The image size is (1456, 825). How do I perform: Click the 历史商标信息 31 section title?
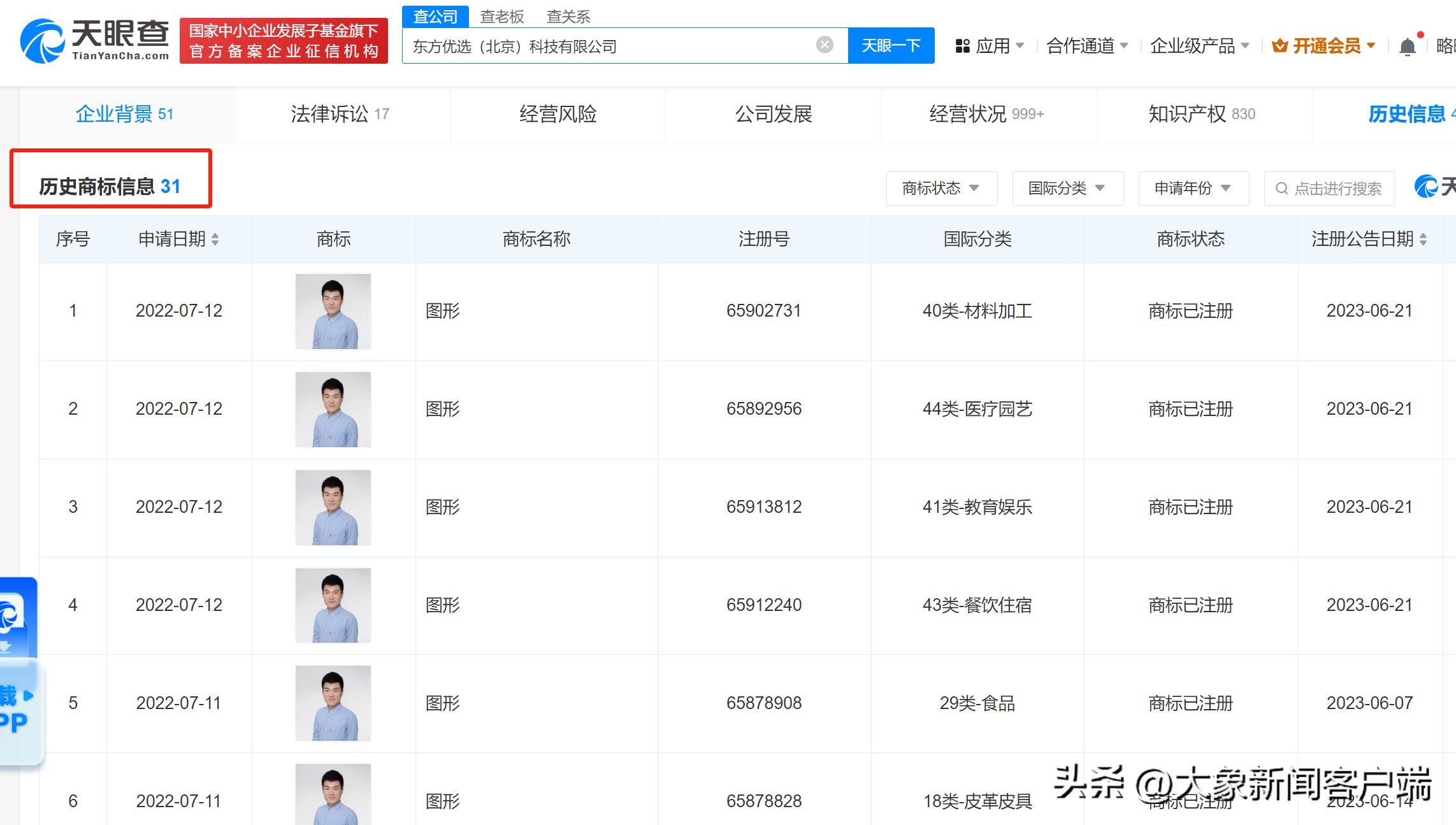pyautogui.click(x=110, y=187)
